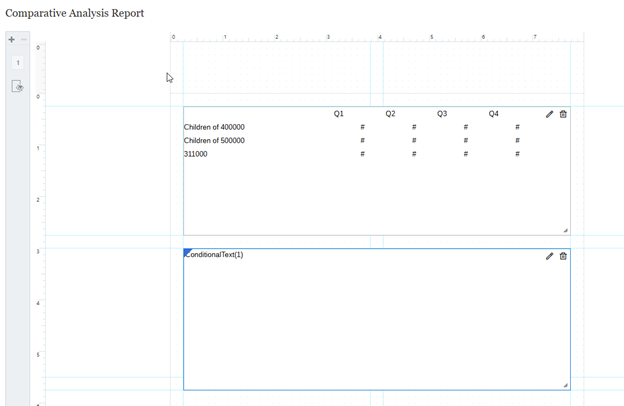Screen dimensions: 624x406
Task: Edit the ConditionalText box with pencil icon
Action: point(549,256)
